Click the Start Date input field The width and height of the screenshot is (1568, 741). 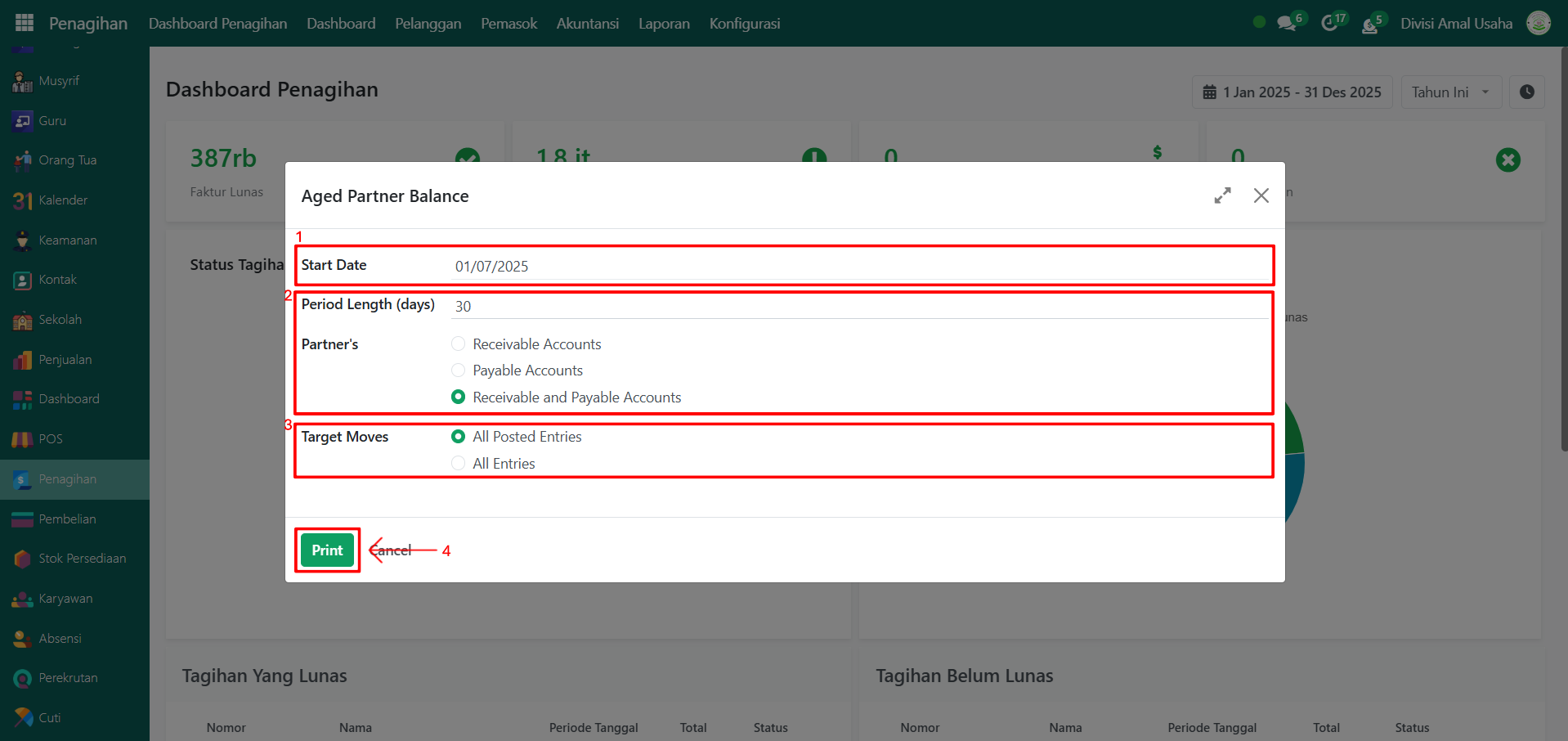click(858, 267)
